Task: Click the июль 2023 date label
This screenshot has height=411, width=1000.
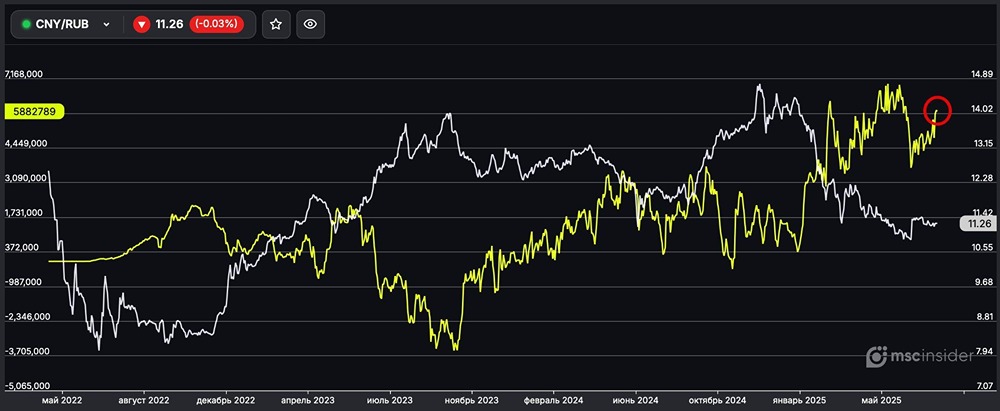Action: [x=392, y=400]
